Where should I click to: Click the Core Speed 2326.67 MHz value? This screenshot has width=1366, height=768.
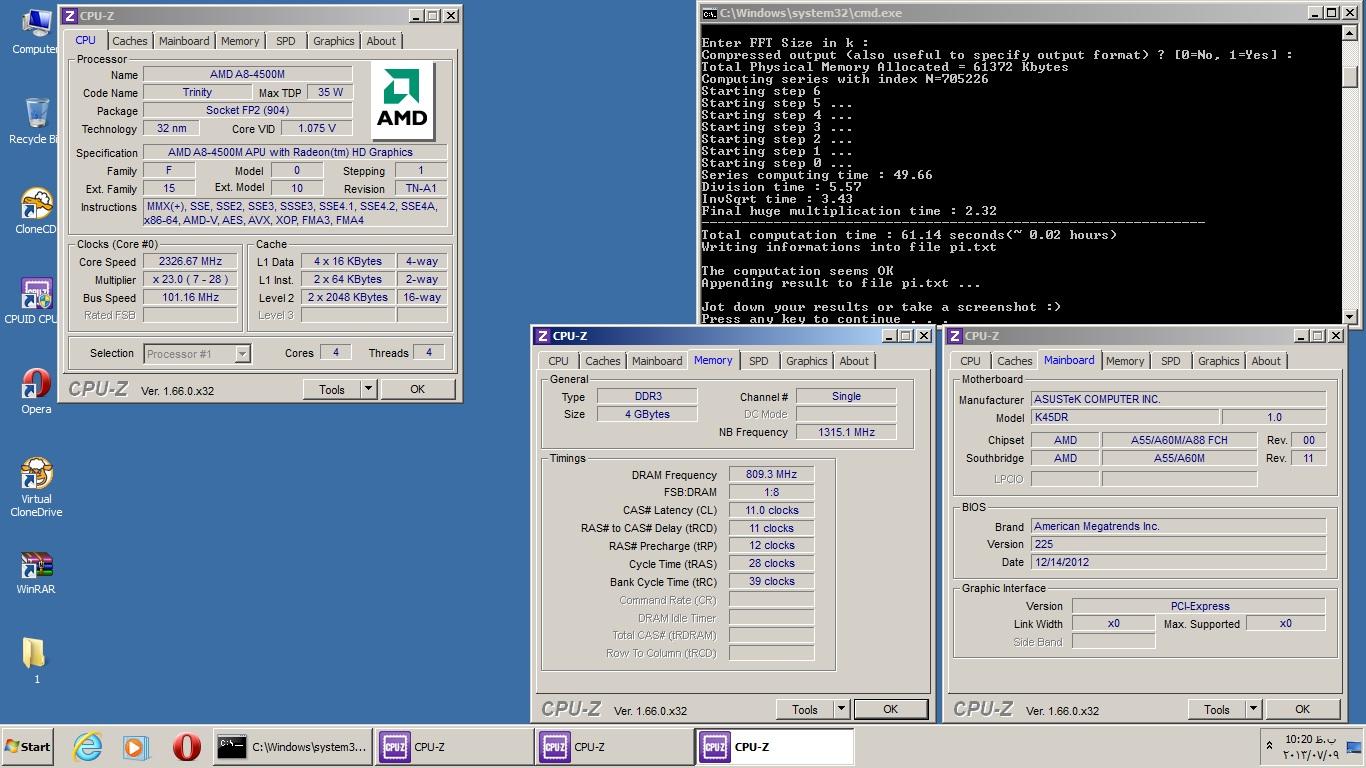tap(190, 261)
